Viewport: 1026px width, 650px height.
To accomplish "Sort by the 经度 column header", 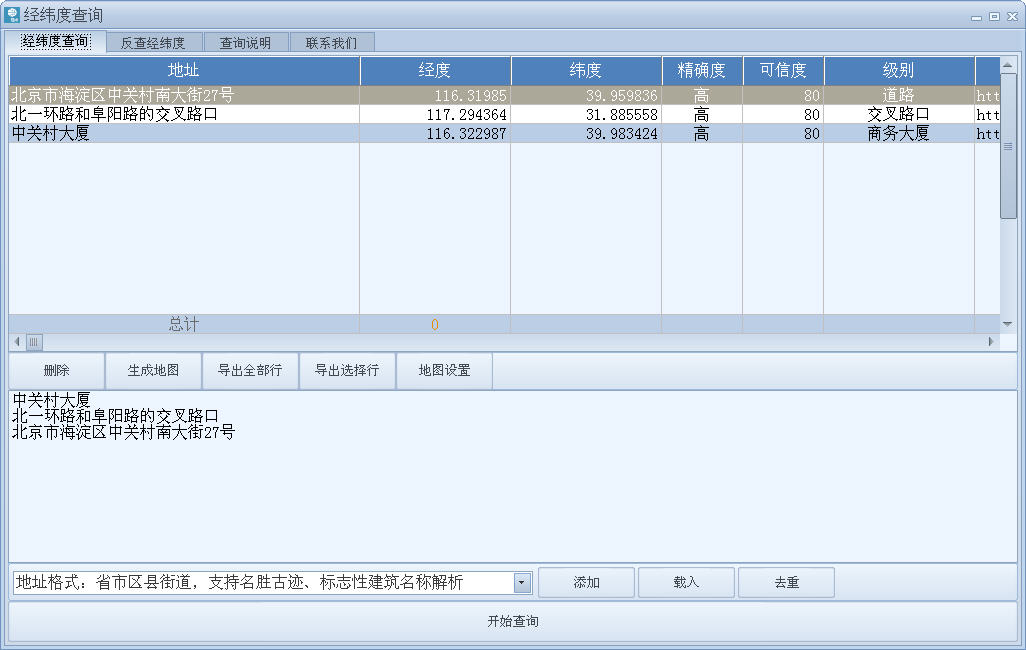I will pos(435,71).
